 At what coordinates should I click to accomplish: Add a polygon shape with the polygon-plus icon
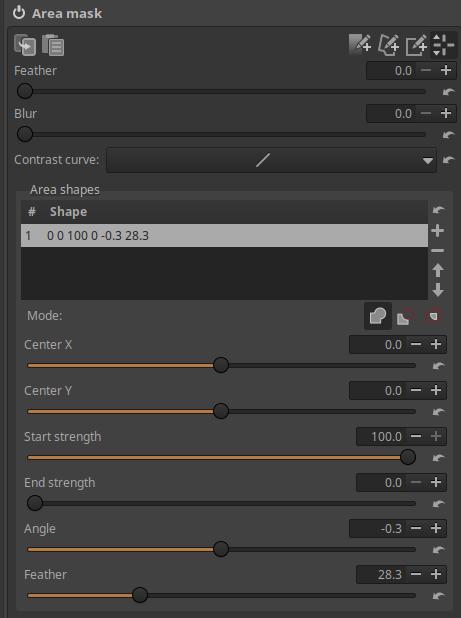click(389, 44)
